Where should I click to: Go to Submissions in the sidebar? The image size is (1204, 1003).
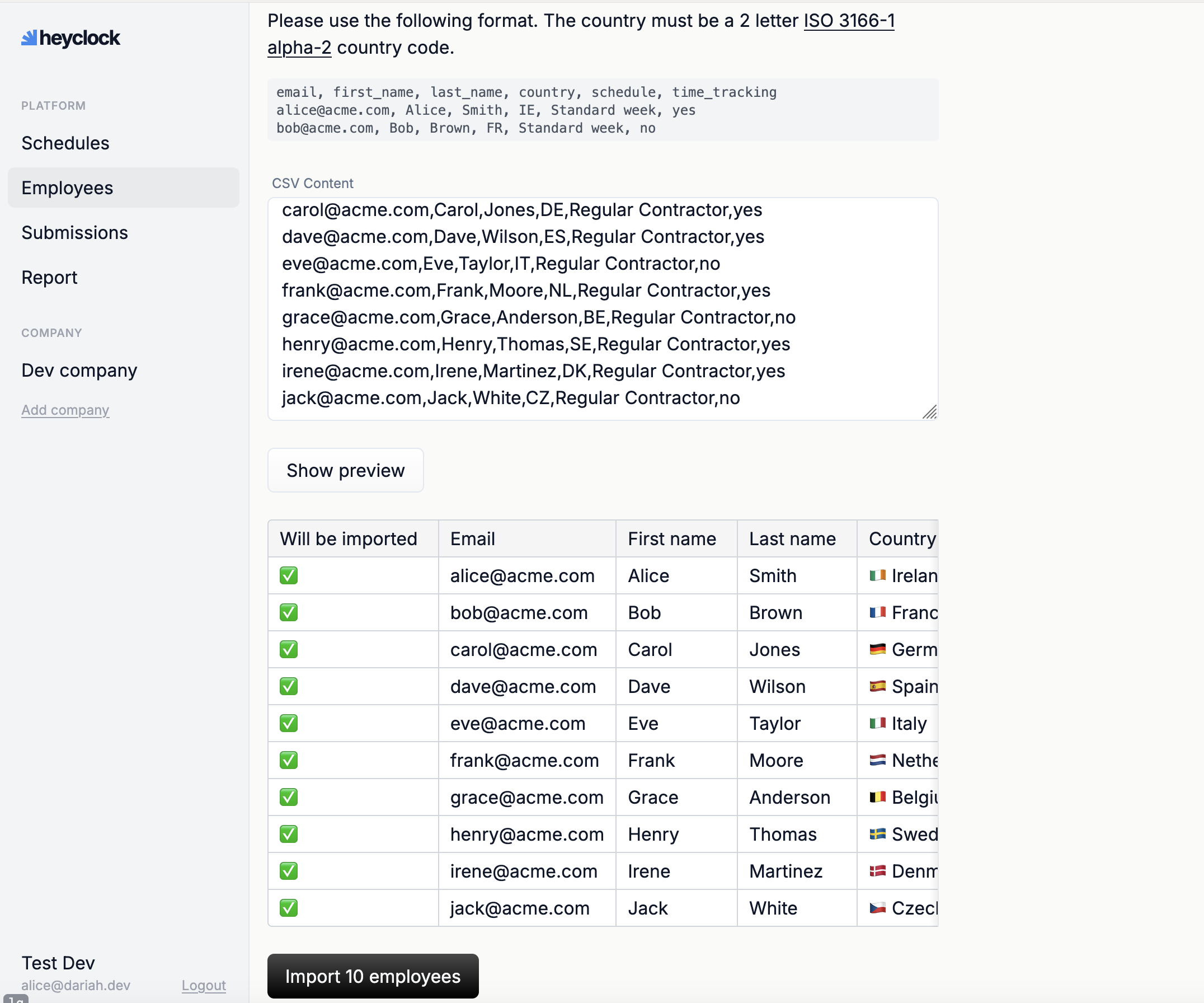[x=74, y=232]
